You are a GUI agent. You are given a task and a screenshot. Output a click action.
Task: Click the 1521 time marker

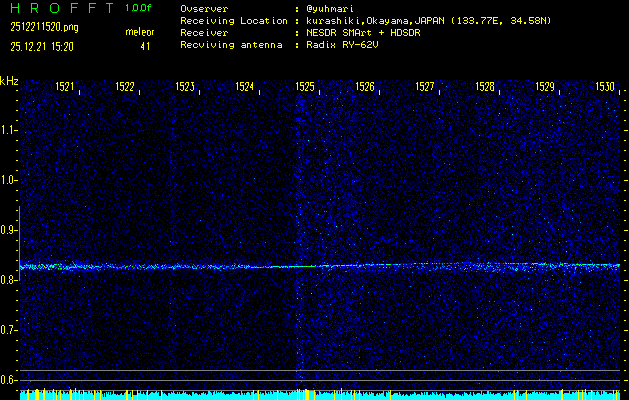[65, 88]
